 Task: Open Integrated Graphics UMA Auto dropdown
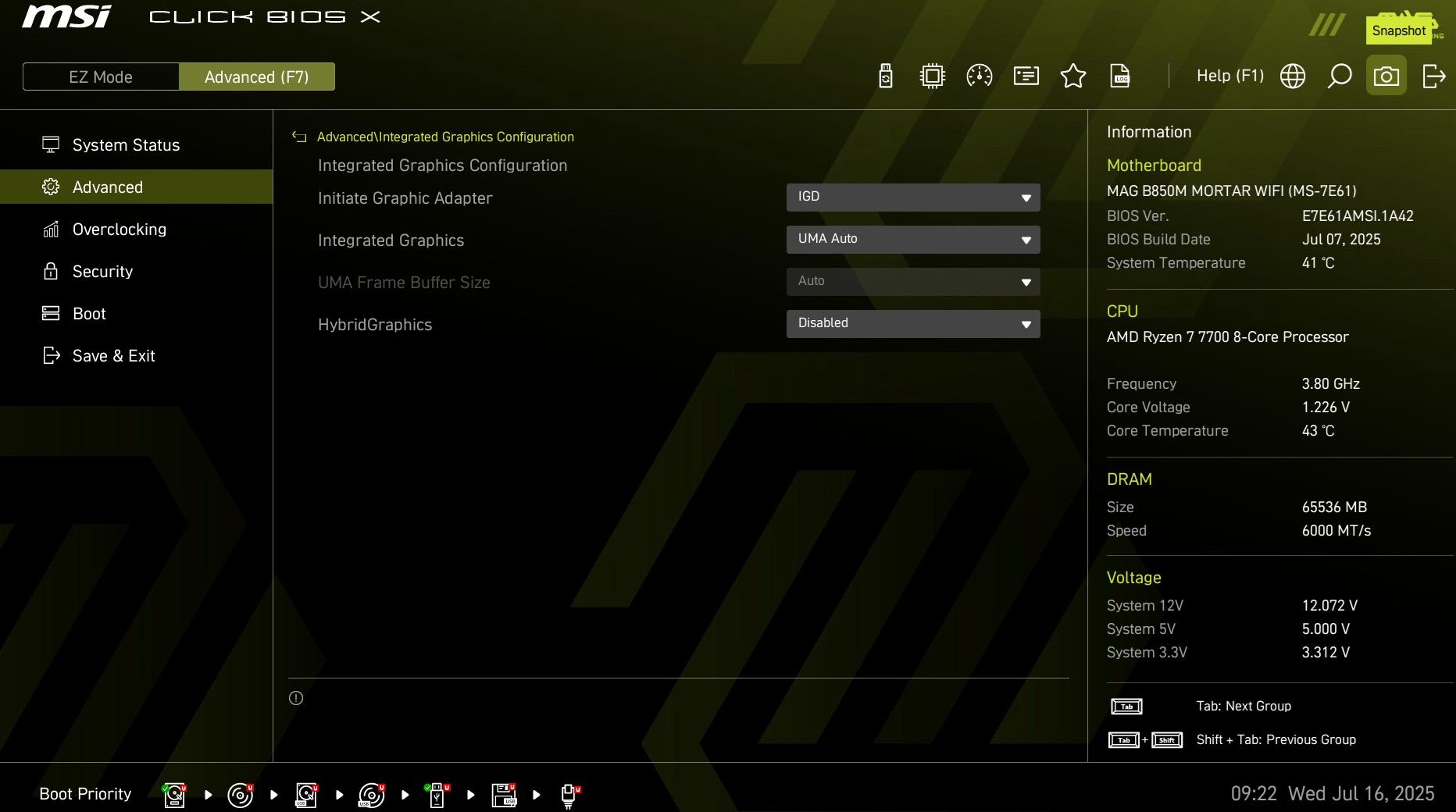click(913, 240)
